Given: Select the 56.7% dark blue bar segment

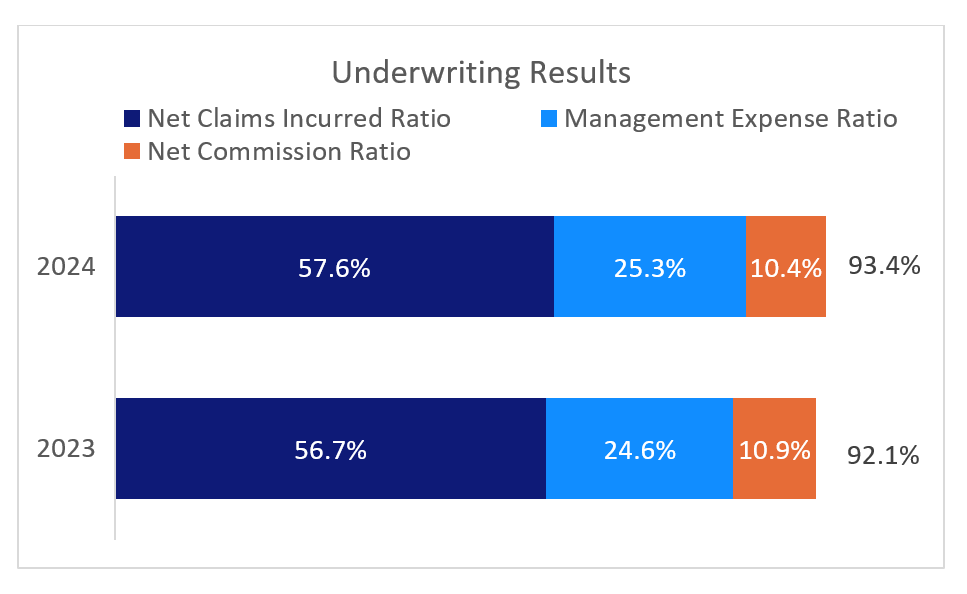Looking at the screenshot, I should point(330,449).
